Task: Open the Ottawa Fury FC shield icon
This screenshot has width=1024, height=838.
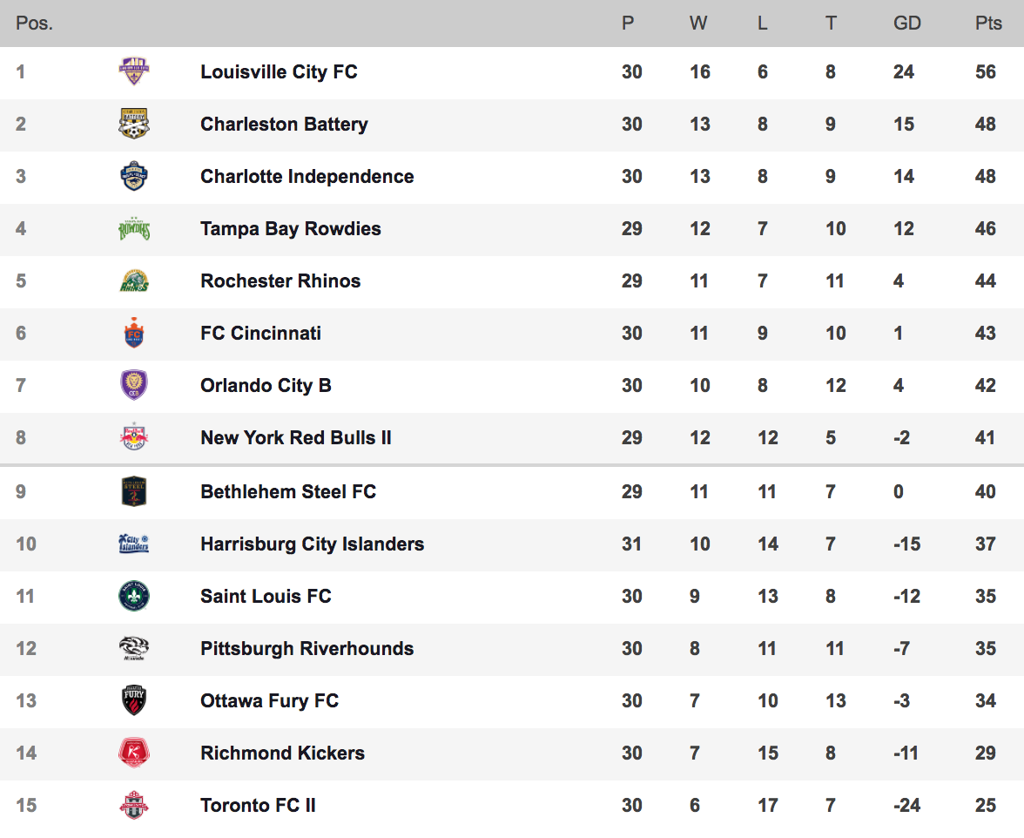Action: 134,700
